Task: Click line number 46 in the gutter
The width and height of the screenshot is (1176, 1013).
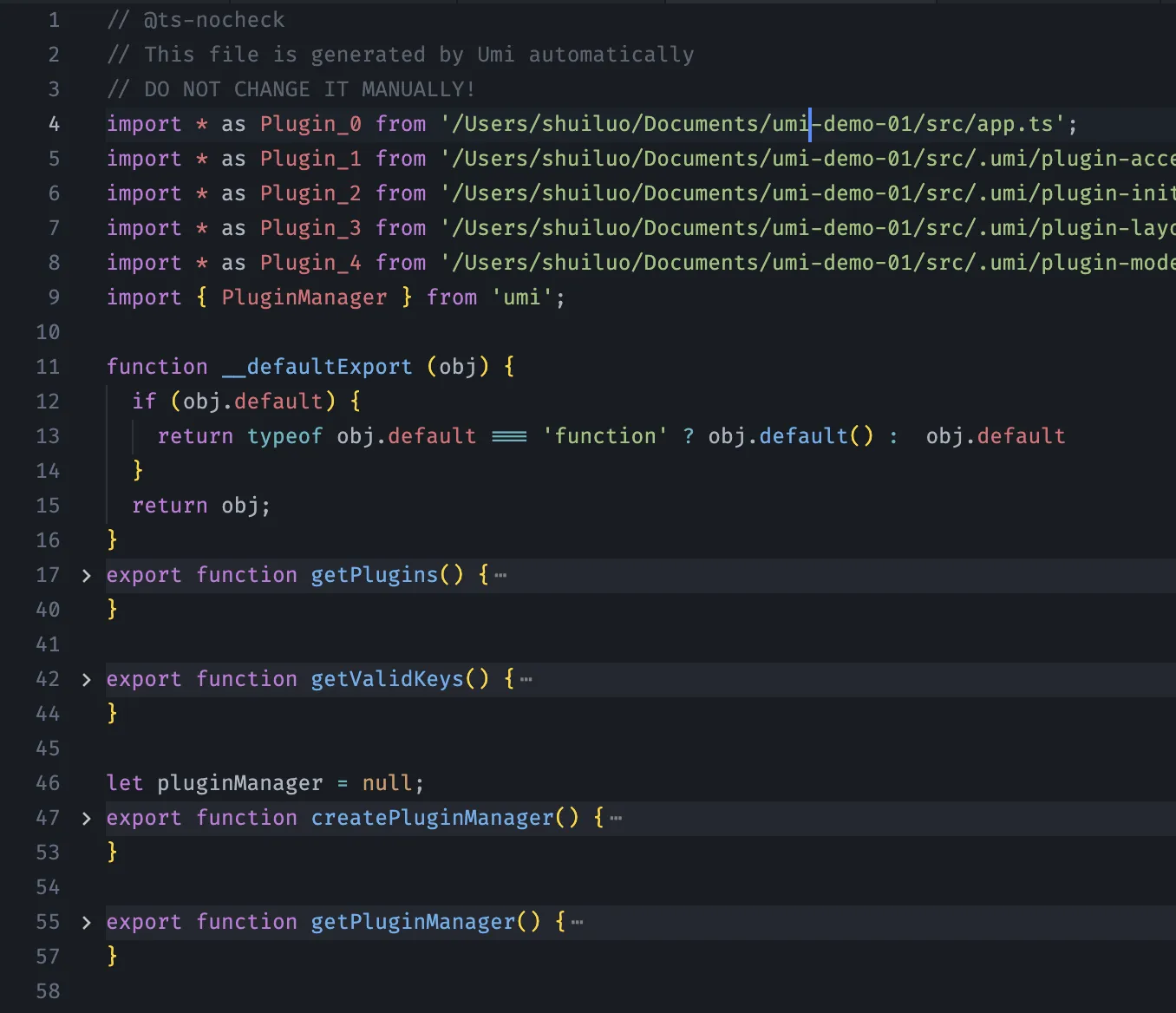Action: (48, 783)
